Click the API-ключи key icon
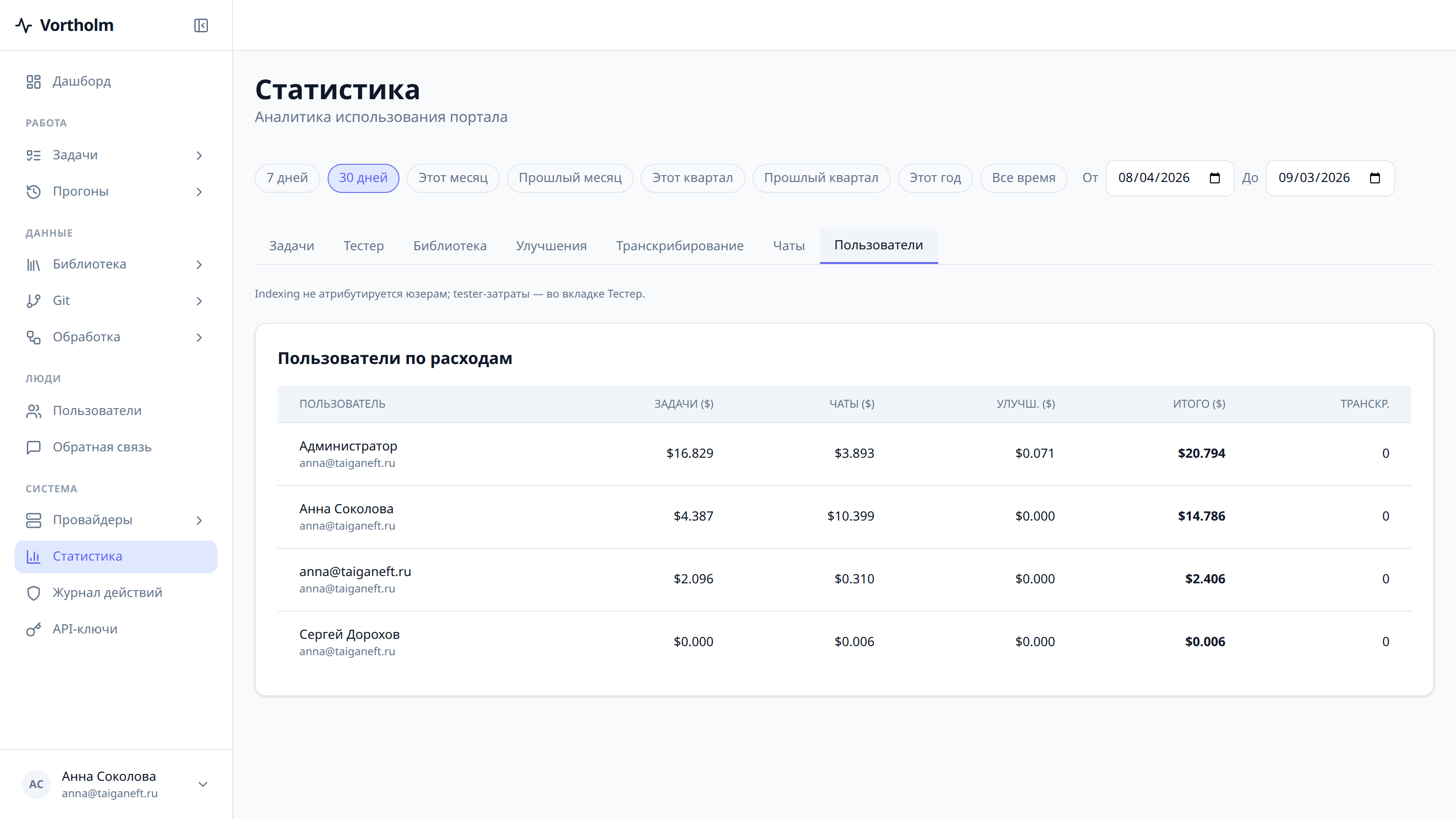 [34, 629]
